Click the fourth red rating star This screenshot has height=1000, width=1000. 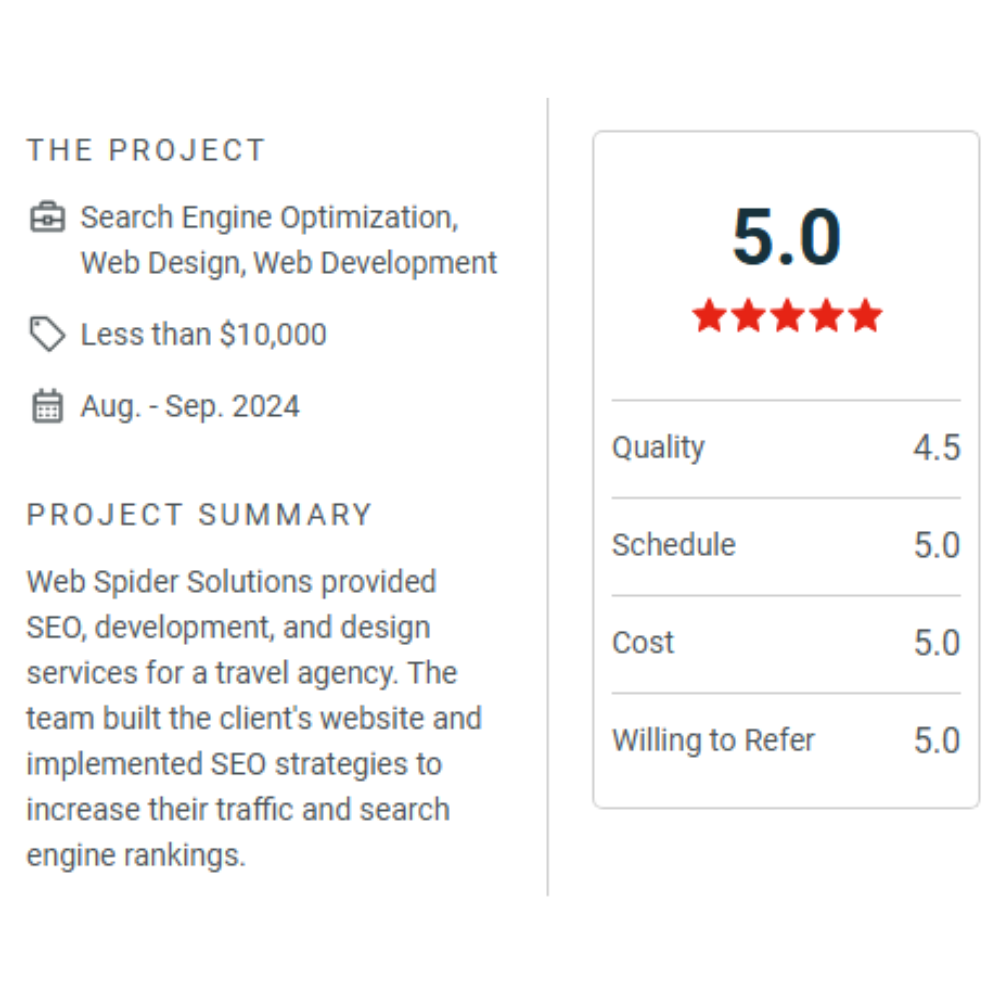826,316
